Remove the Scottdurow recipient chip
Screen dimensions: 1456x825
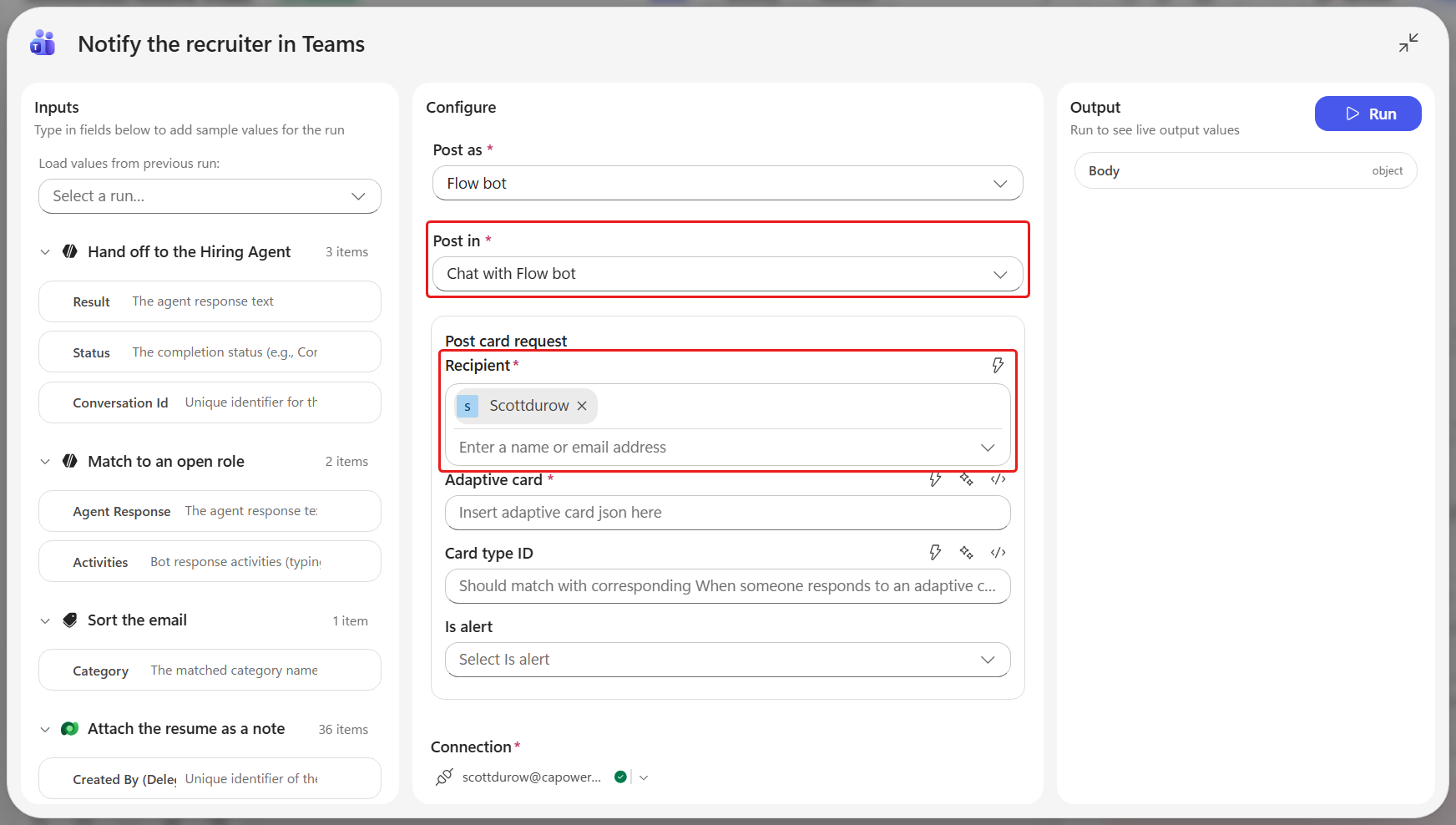[582, 406]
